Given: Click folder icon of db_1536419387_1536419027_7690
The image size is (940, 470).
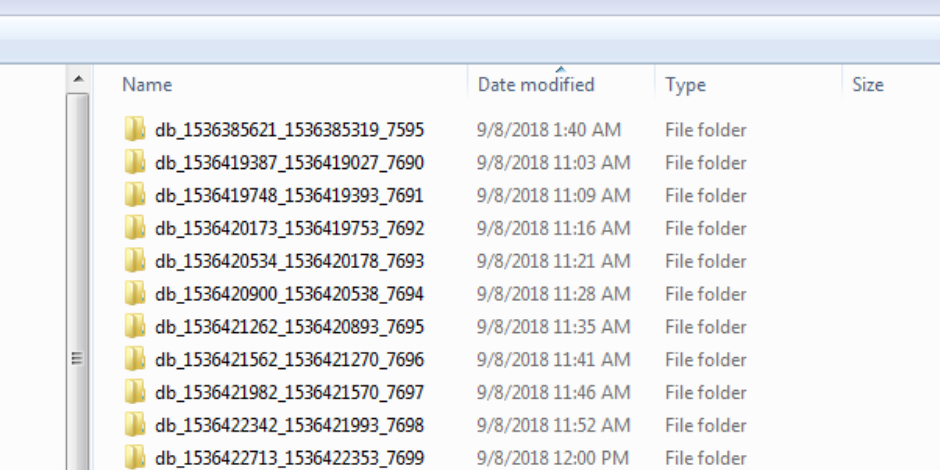Looking at the screenshot, I should (x=135, y=162).
